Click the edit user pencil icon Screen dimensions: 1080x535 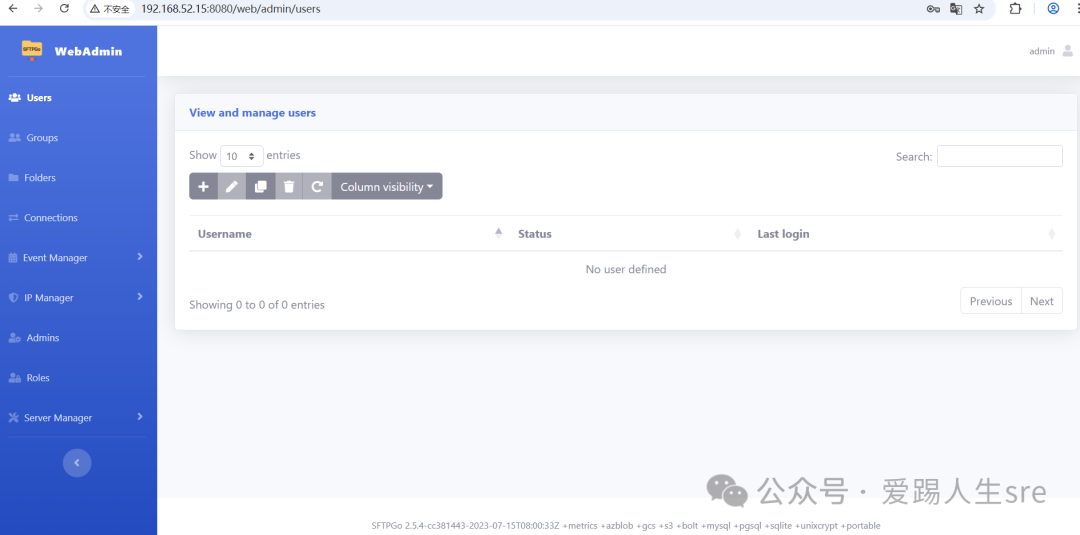232,187
